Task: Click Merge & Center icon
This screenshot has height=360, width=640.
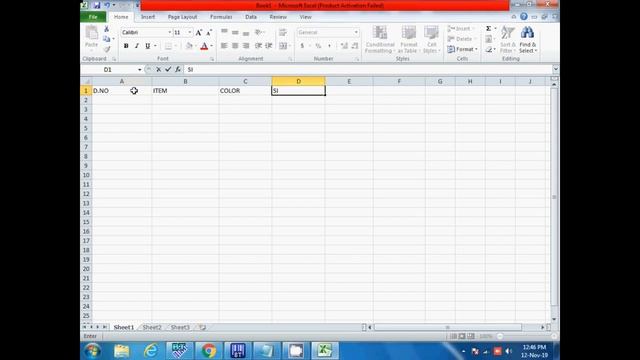Action: (283, 46)
